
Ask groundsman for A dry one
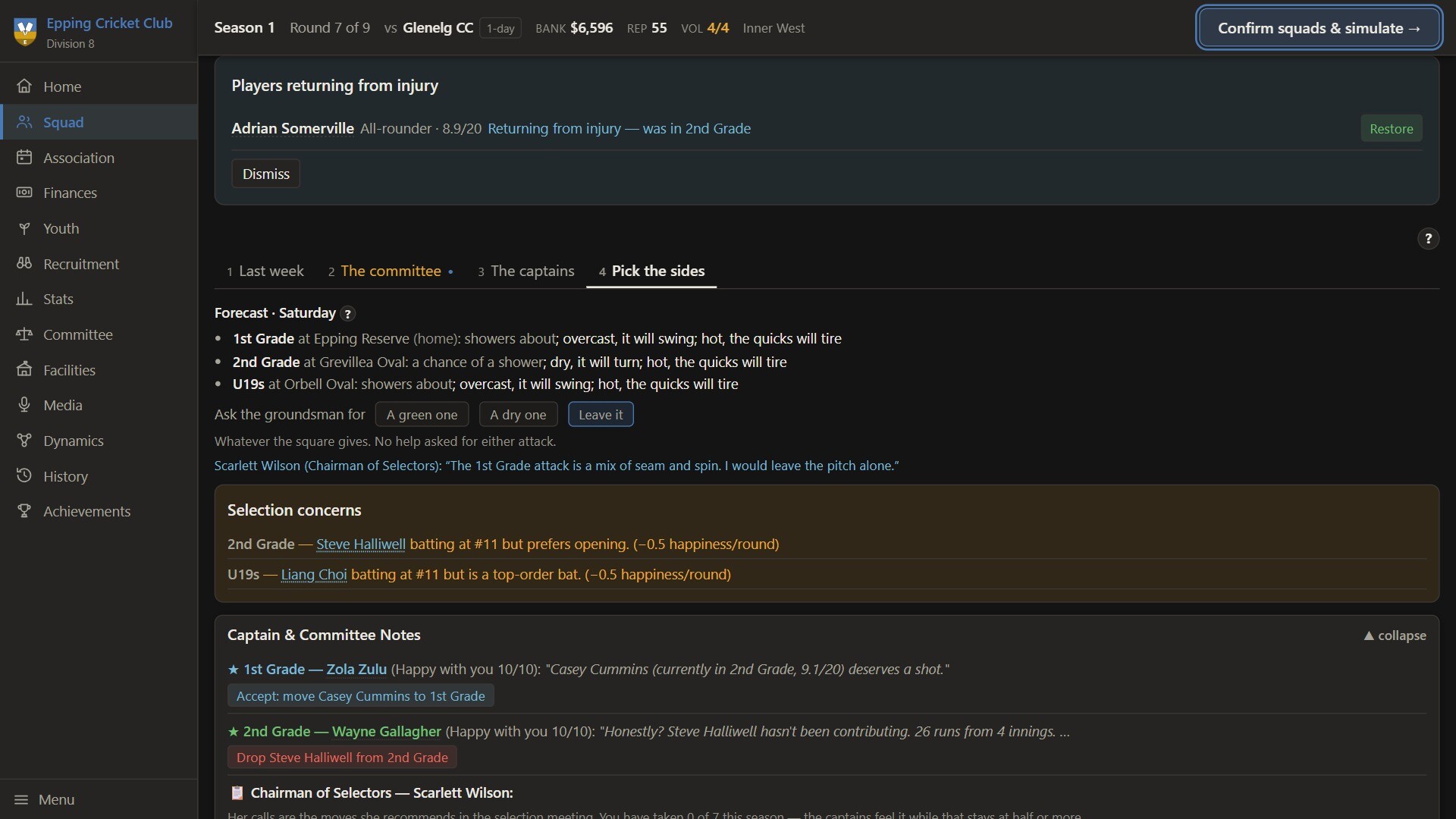(518, 415)
